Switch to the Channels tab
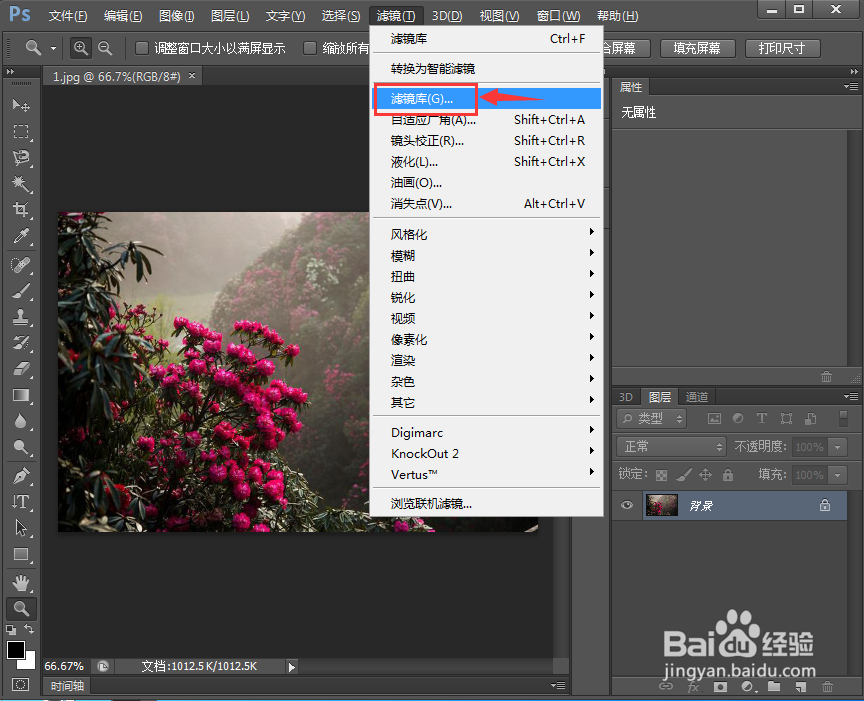 696,397
